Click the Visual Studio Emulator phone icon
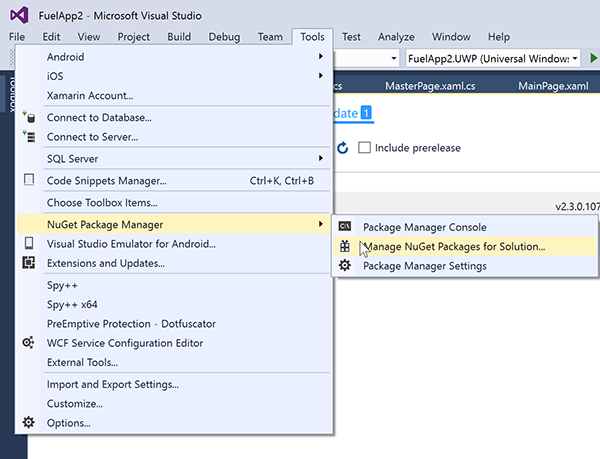Image resolution: width=600 pixels, height=459 pixels. coord(28,244)
